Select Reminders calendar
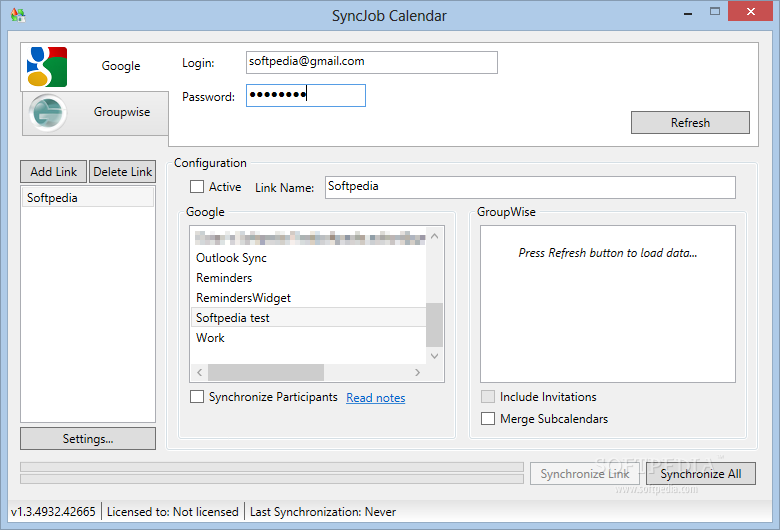 coord(309,278)
